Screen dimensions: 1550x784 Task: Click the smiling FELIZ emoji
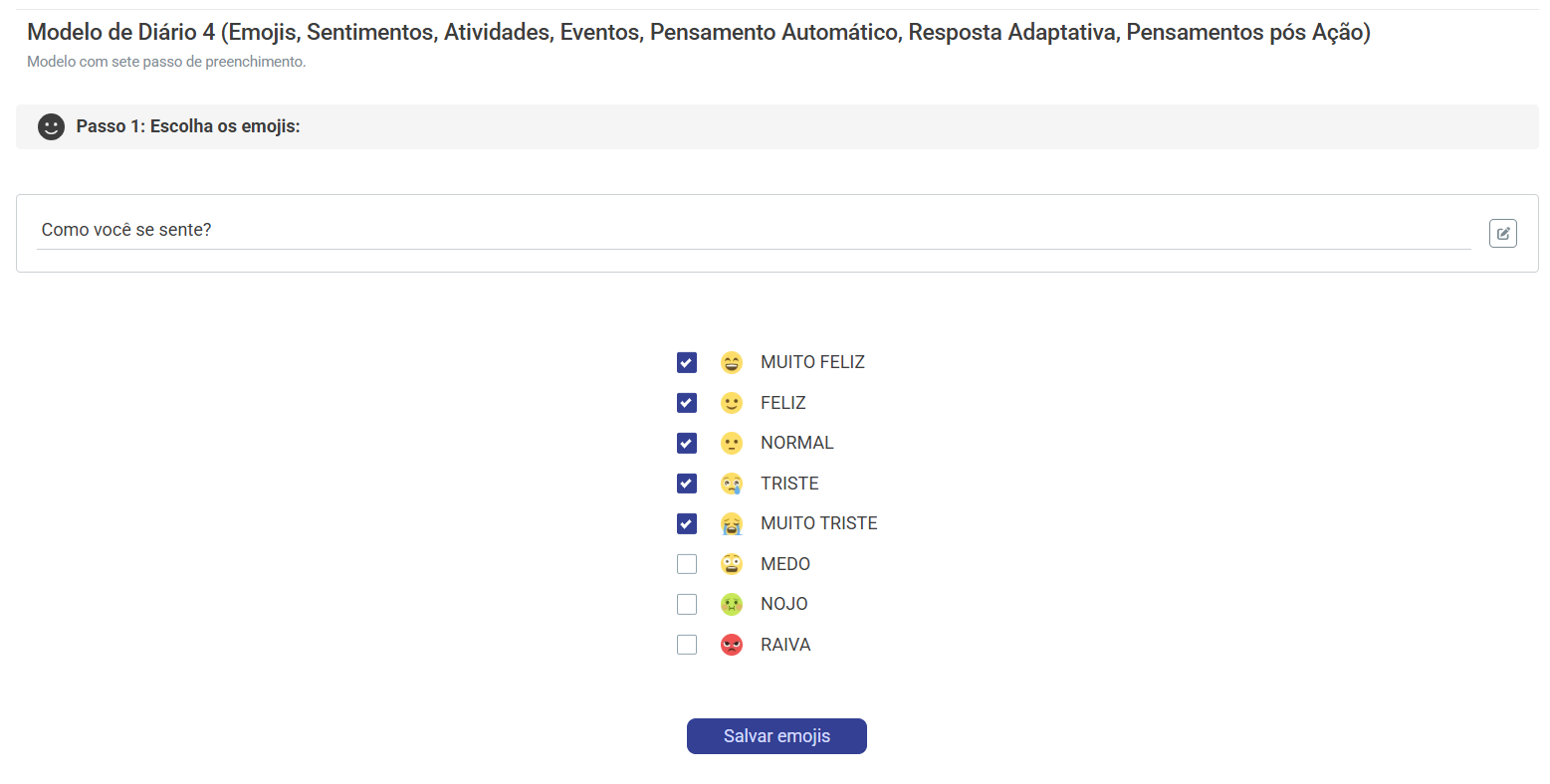pyautogui.click(x=732, y=403)
